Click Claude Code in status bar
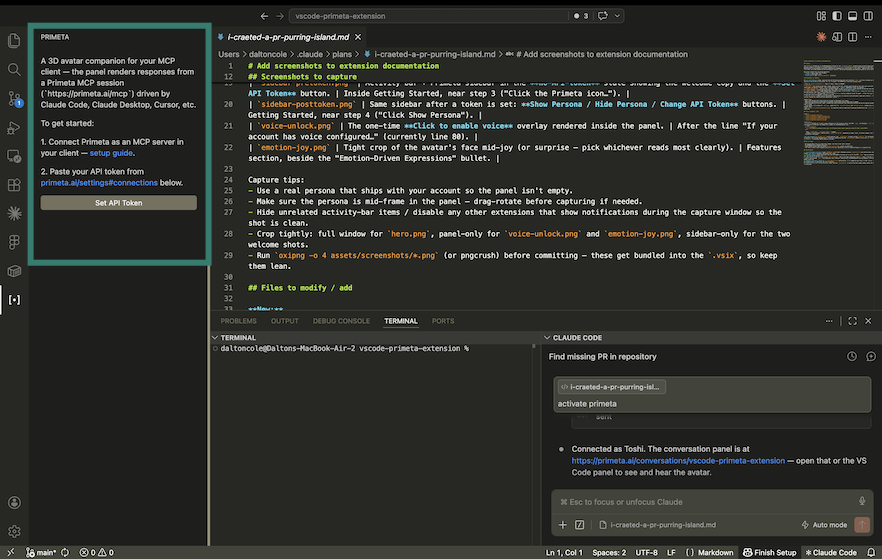882x559 pixels. tap(831, 553)
